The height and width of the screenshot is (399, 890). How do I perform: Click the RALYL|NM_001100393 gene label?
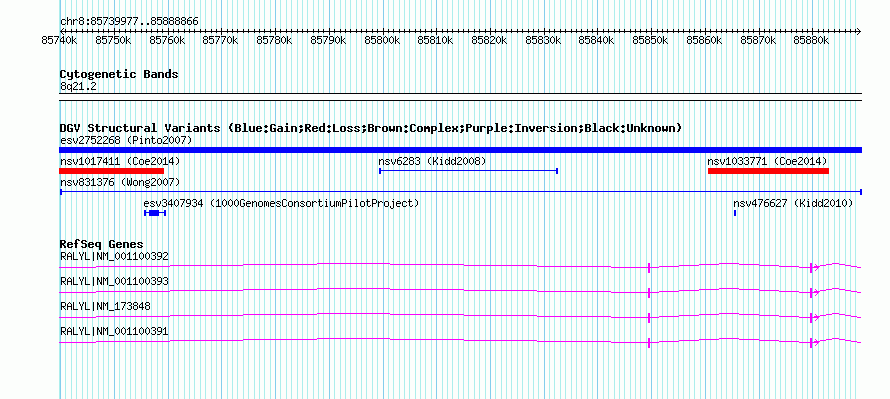pos(114,282)
